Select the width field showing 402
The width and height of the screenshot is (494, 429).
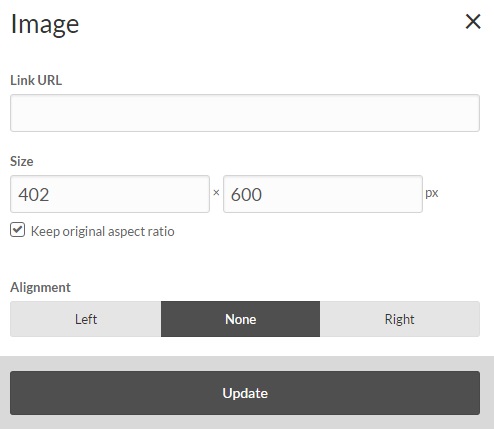110,194
